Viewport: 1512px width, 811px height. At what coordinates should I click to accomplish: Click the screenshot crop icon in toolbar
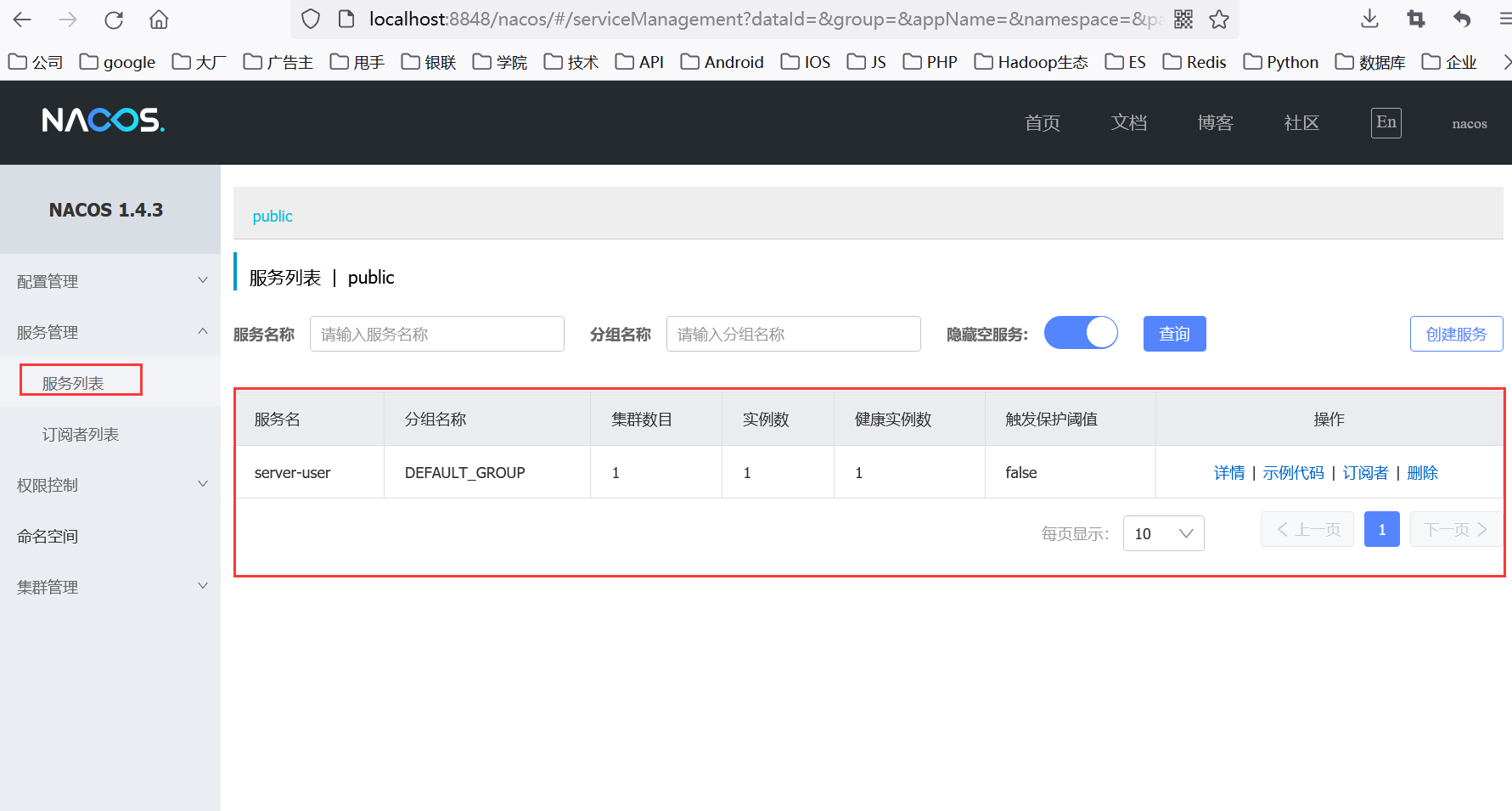coord(1415,20)
